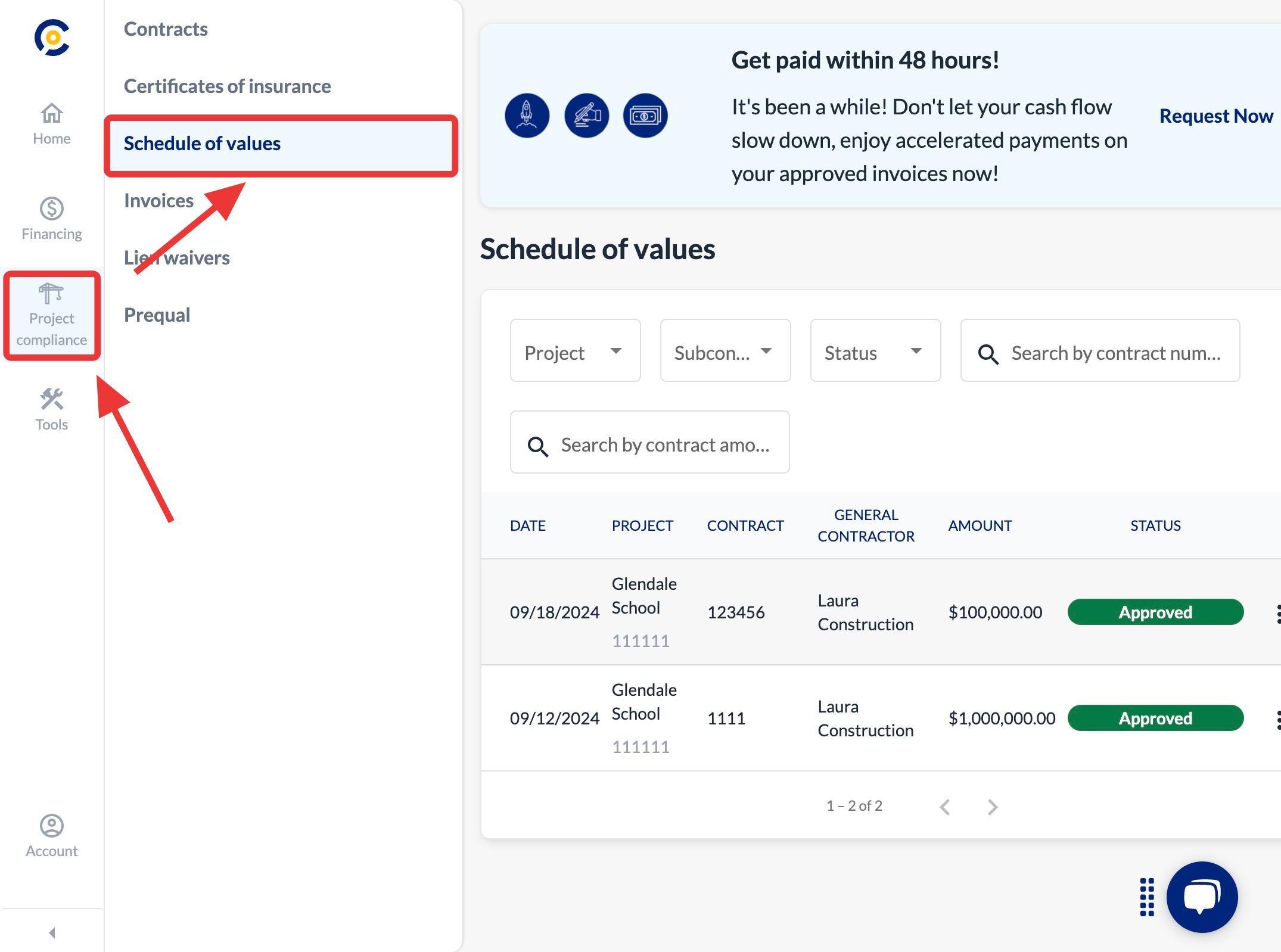Click the search by contract amount field
This screenshot has height=952, width=1281.
coord(649,442)
